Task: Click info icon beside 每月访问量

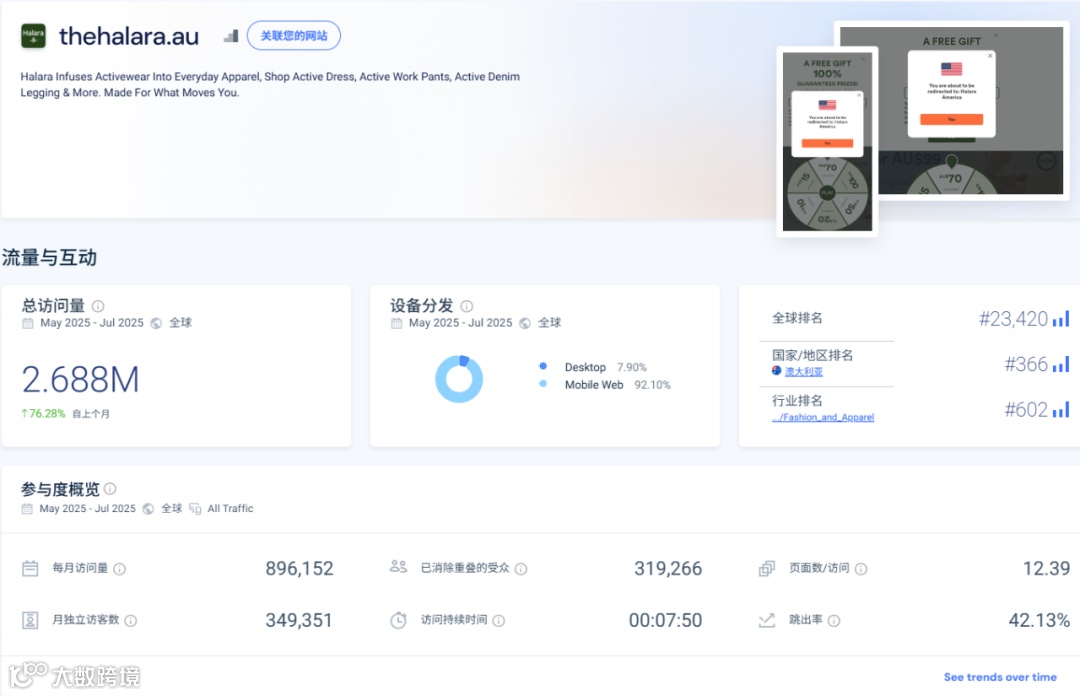Action: click(120, 569)
